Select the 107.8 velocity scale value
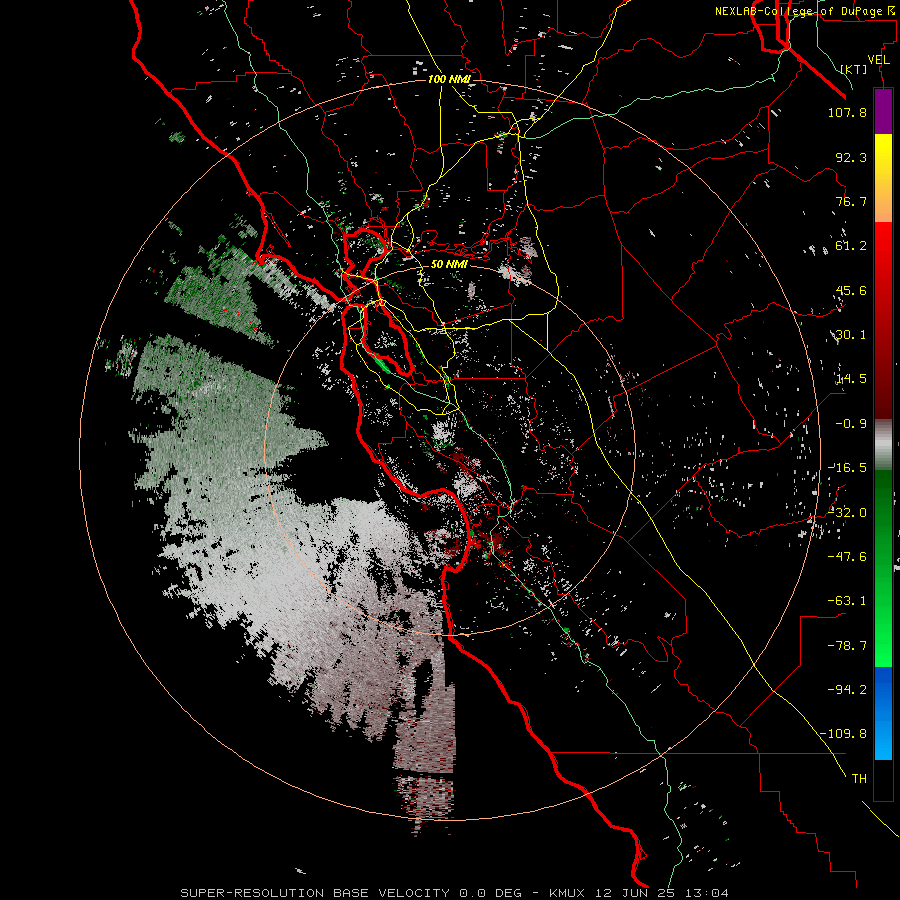 click(x=847, y=112)
